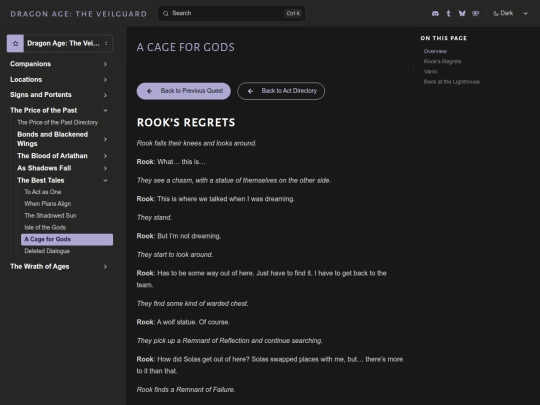Click the search magnifier icon
Image resolution: width=540 pixels, height=405 pixels.
(166, 13)
